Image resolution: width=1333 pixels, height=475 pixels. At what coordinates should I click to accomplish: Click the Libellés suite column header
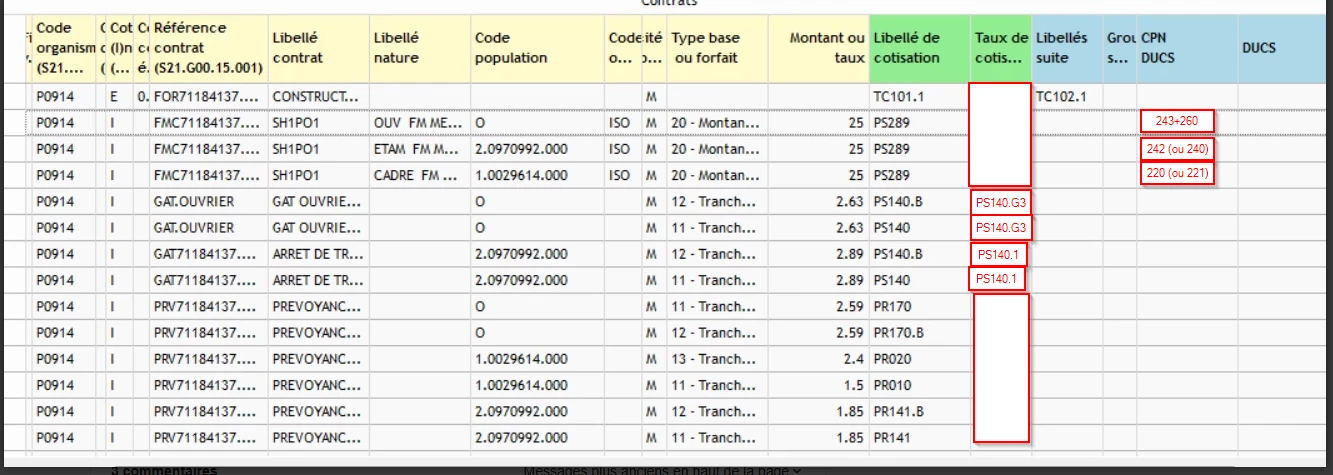[1068, 49]
